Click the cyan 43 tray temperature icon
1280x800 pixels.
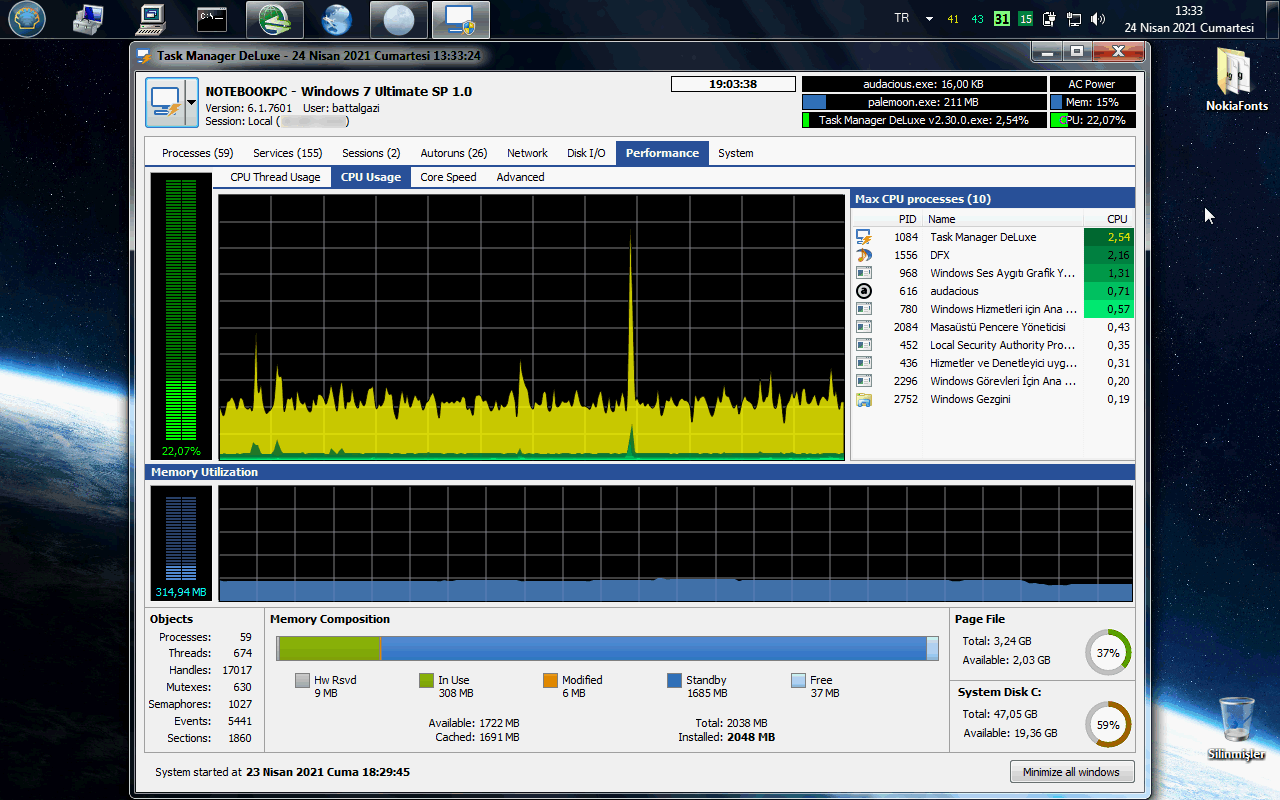[977, 19]
